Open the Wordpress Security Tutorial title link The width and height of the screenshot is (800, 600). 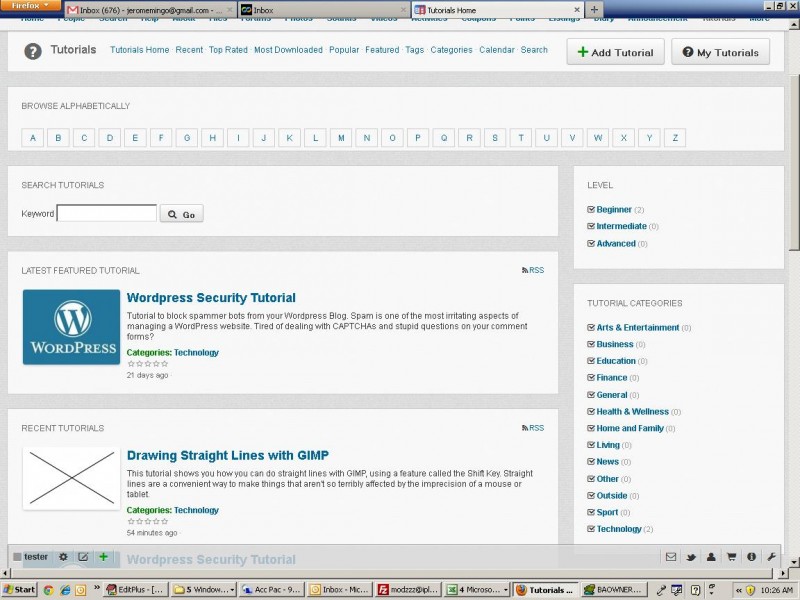[211, 298]
